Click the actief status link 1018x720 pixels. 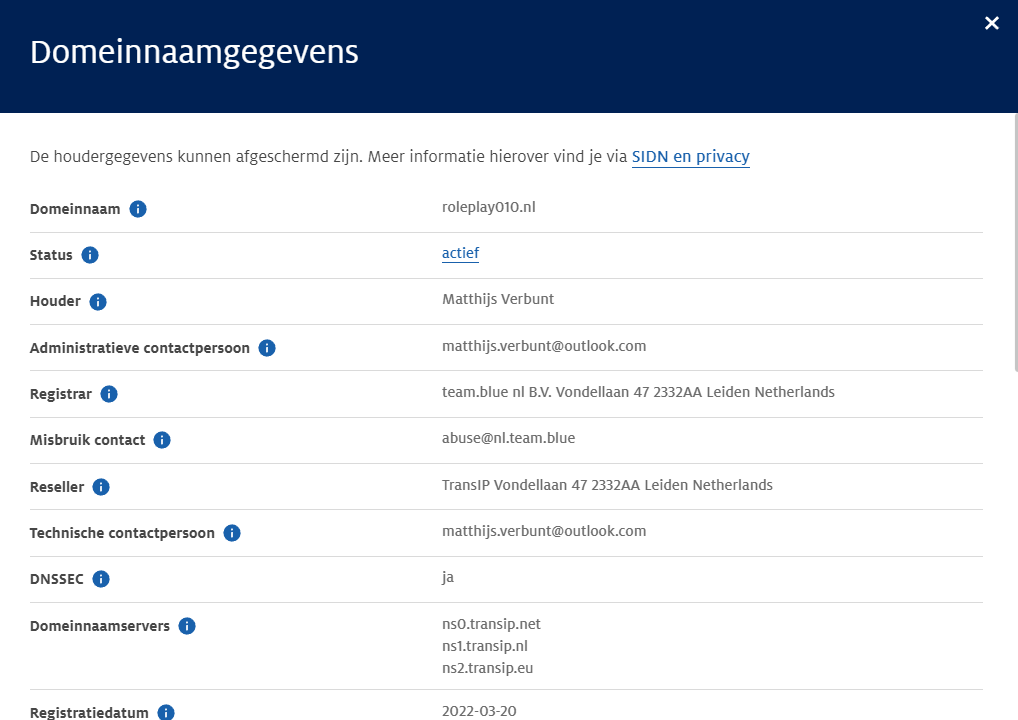(460, 253)
